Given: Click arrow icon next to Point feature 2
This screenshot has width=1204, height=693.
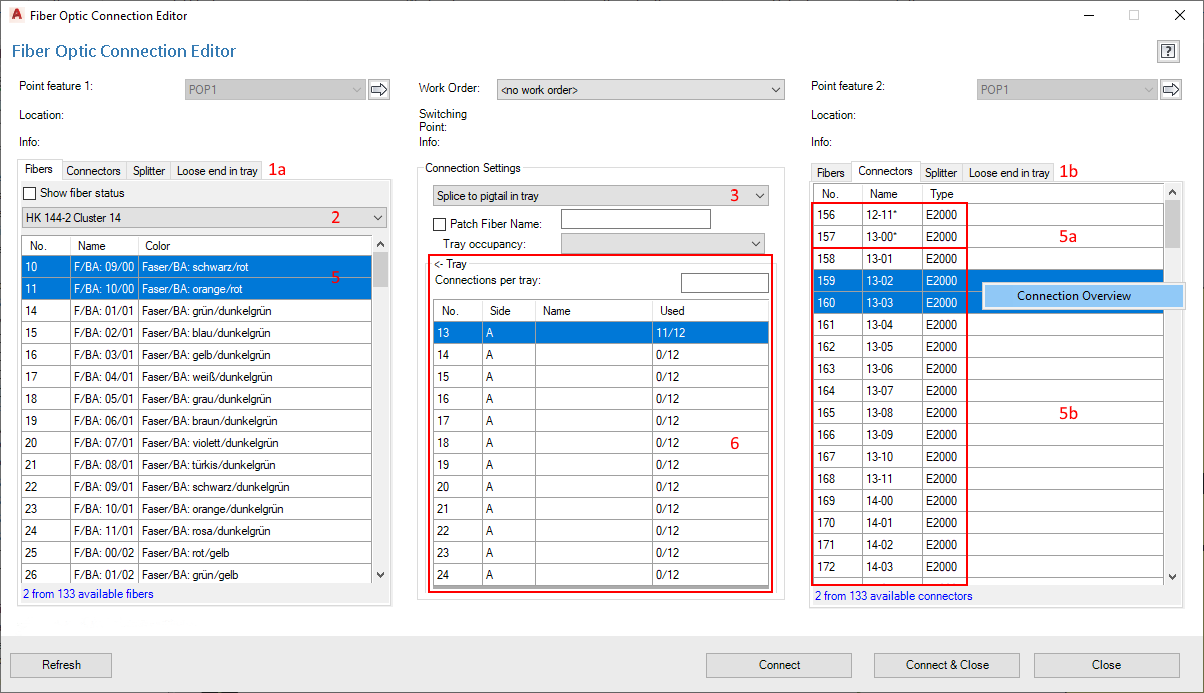Looking at the screenshot, I should pyautogui.click(x=1171, y=90).
